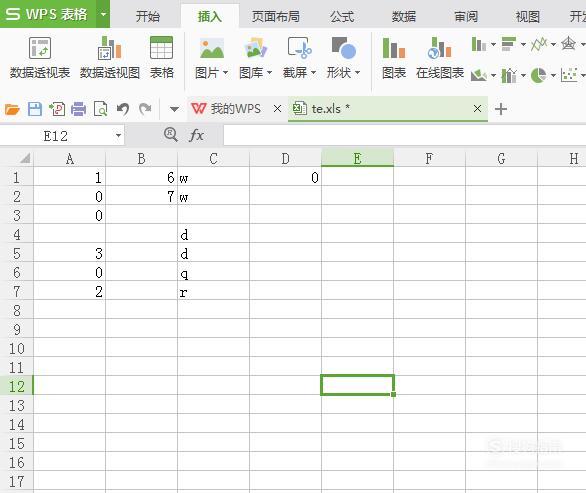
Task: Select column C header
Action: 213,158
